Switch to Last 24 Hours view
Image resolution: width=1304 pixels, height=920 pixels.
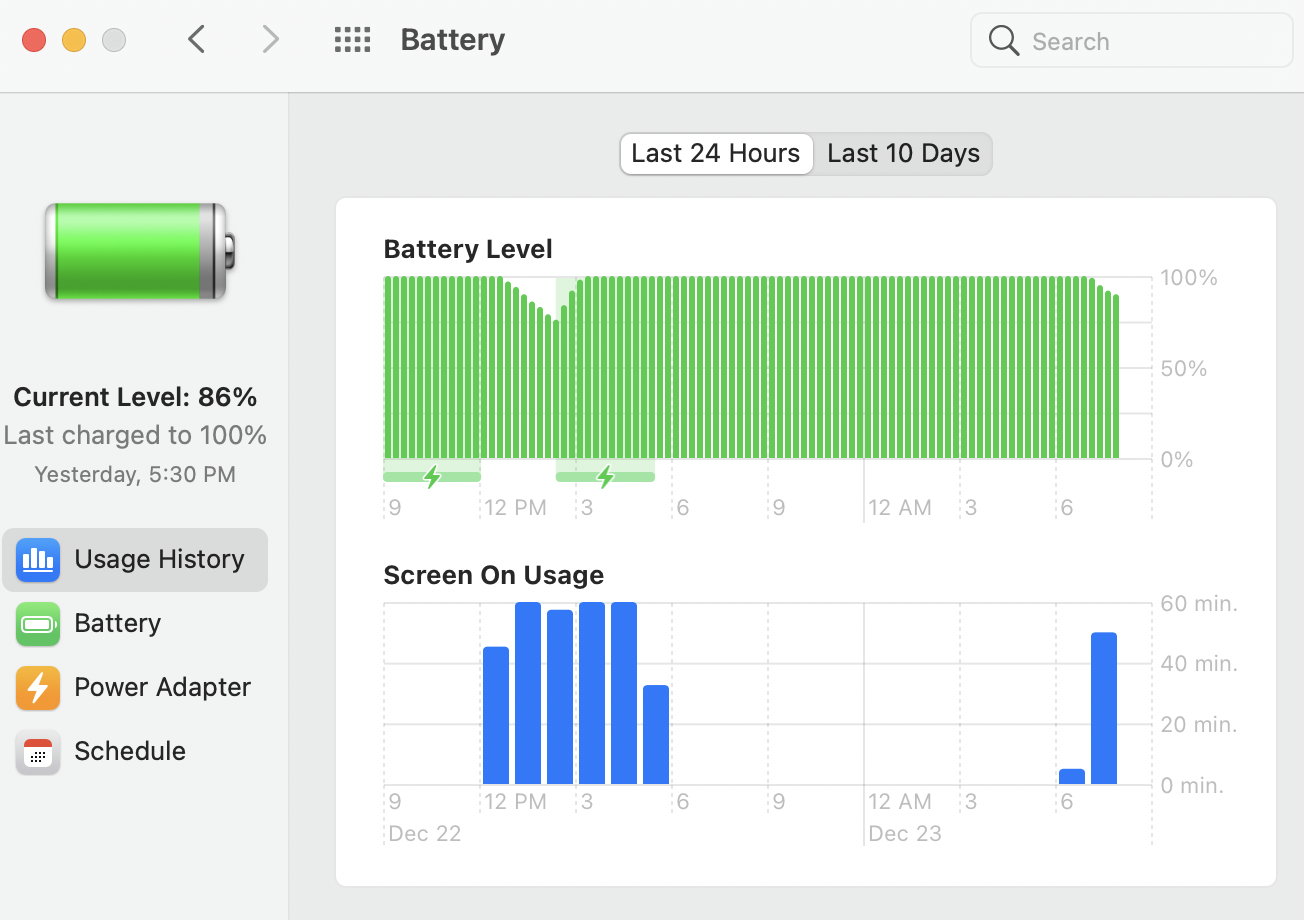tap(716, 154)
